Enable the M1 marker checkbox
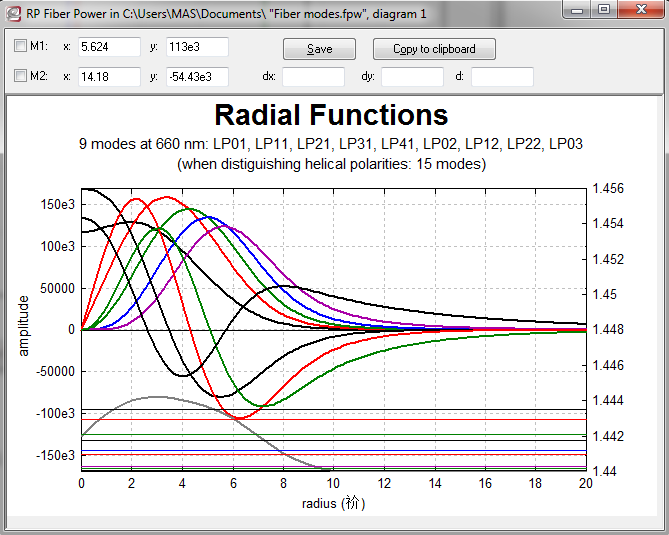Image resolution: width=669 pixels, height=535 pixels. (x=21, y=47)
